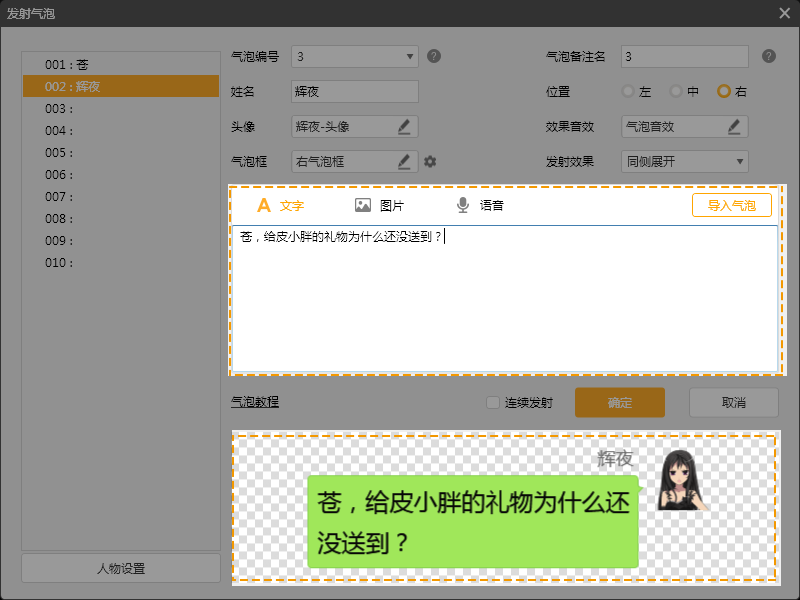Image resolution: width=800 pixels, height=600 pixels.
Task: Open the gear settings next to 气泡框
Action: click(x=430, y=161)
